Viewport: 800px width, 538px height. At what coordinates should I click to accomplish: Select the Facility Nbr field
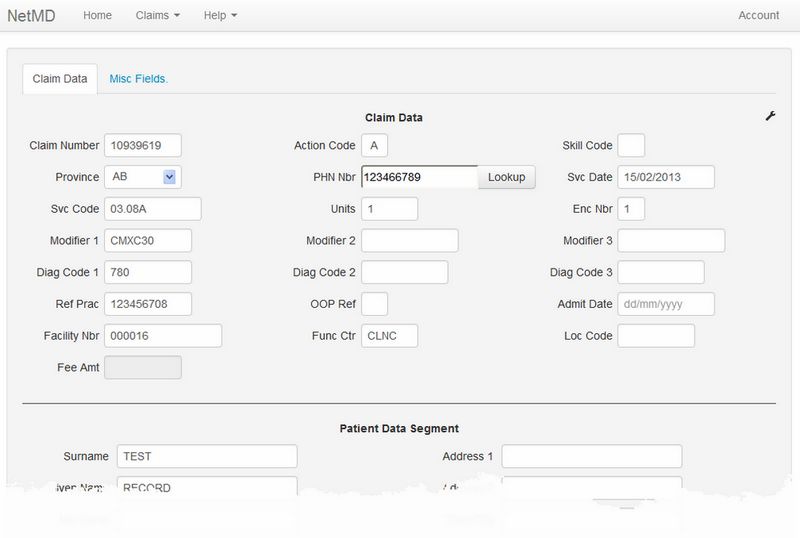[x=163, y=336]
